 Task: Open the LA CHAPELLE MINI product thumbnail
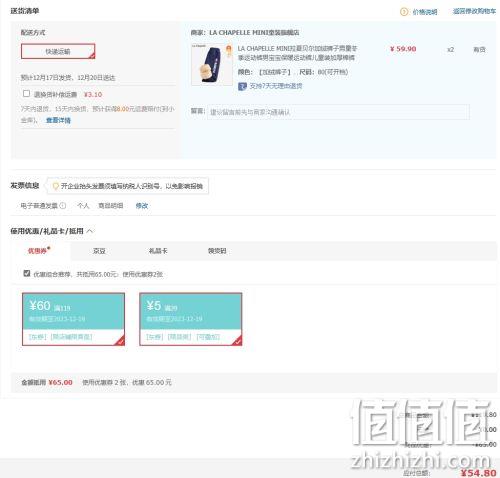(212, 64)
